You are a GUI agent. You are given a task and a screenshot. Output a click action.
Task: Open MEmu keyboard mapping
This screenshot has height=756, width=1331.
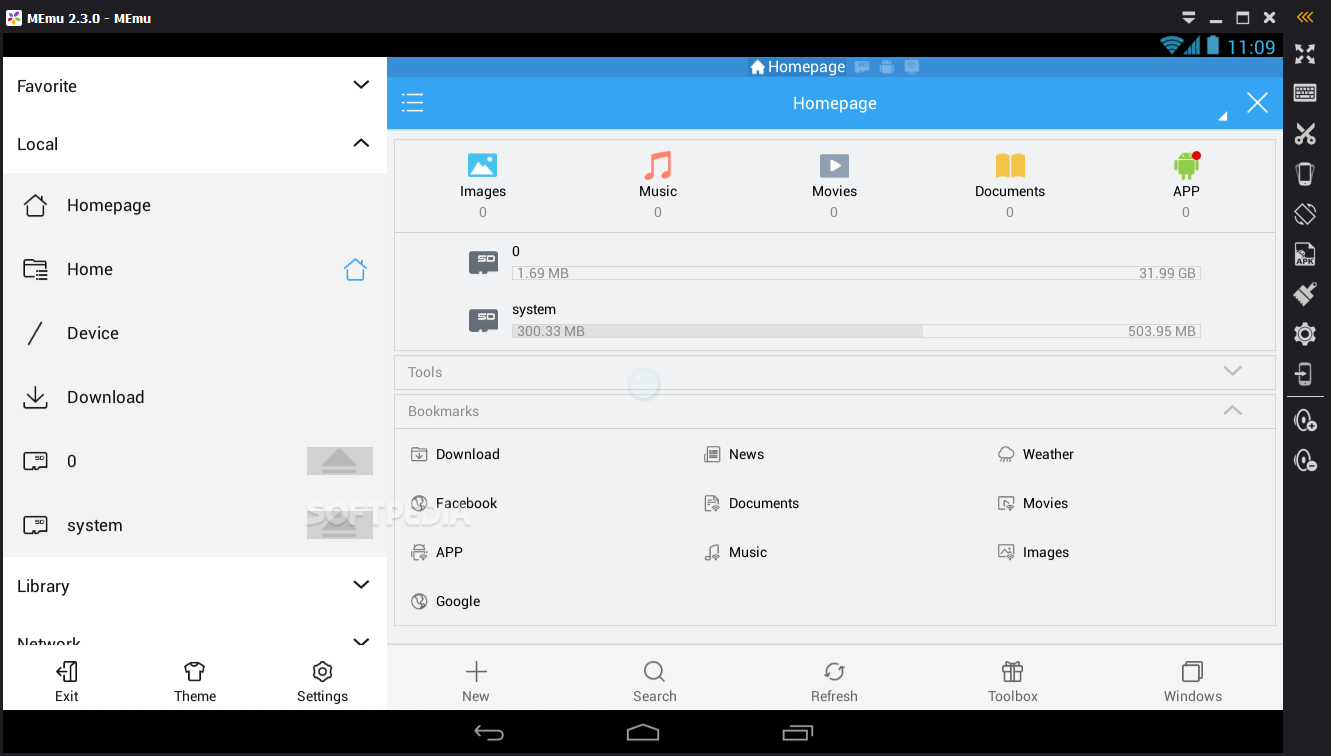click(x=1305, y=93)
